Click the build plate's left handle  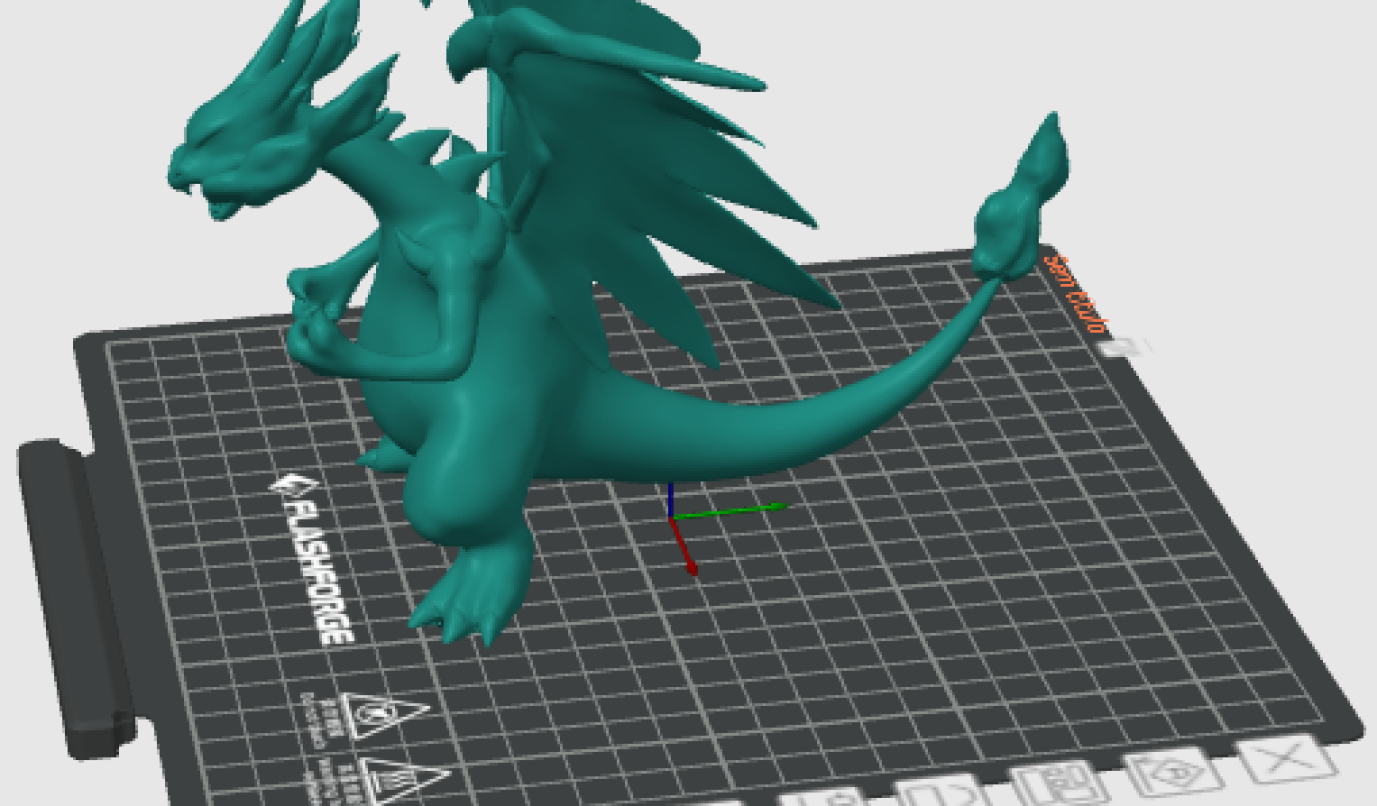[75, 590]
